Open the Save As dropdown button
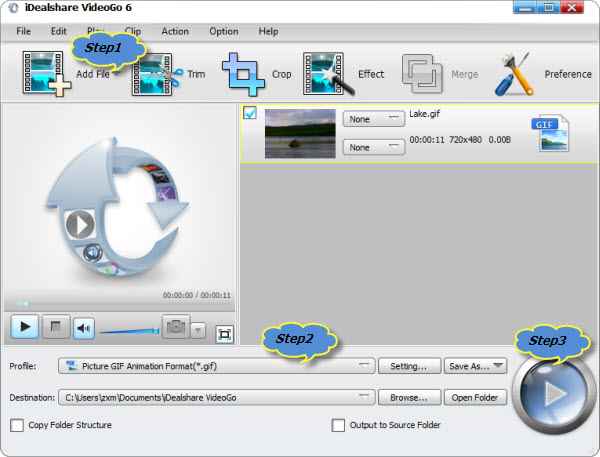 tap(475, 366)
